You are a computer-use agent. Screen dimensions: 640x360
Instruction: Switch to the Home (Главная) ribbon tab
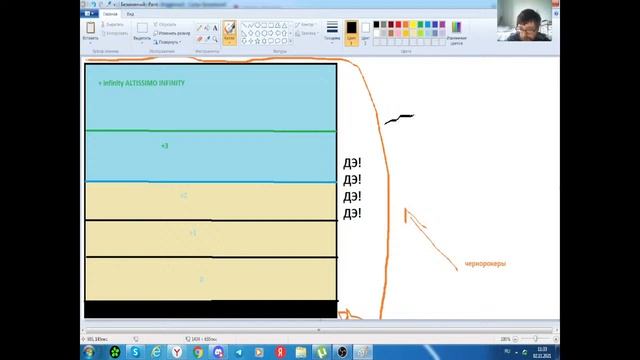tap(110, 14)
